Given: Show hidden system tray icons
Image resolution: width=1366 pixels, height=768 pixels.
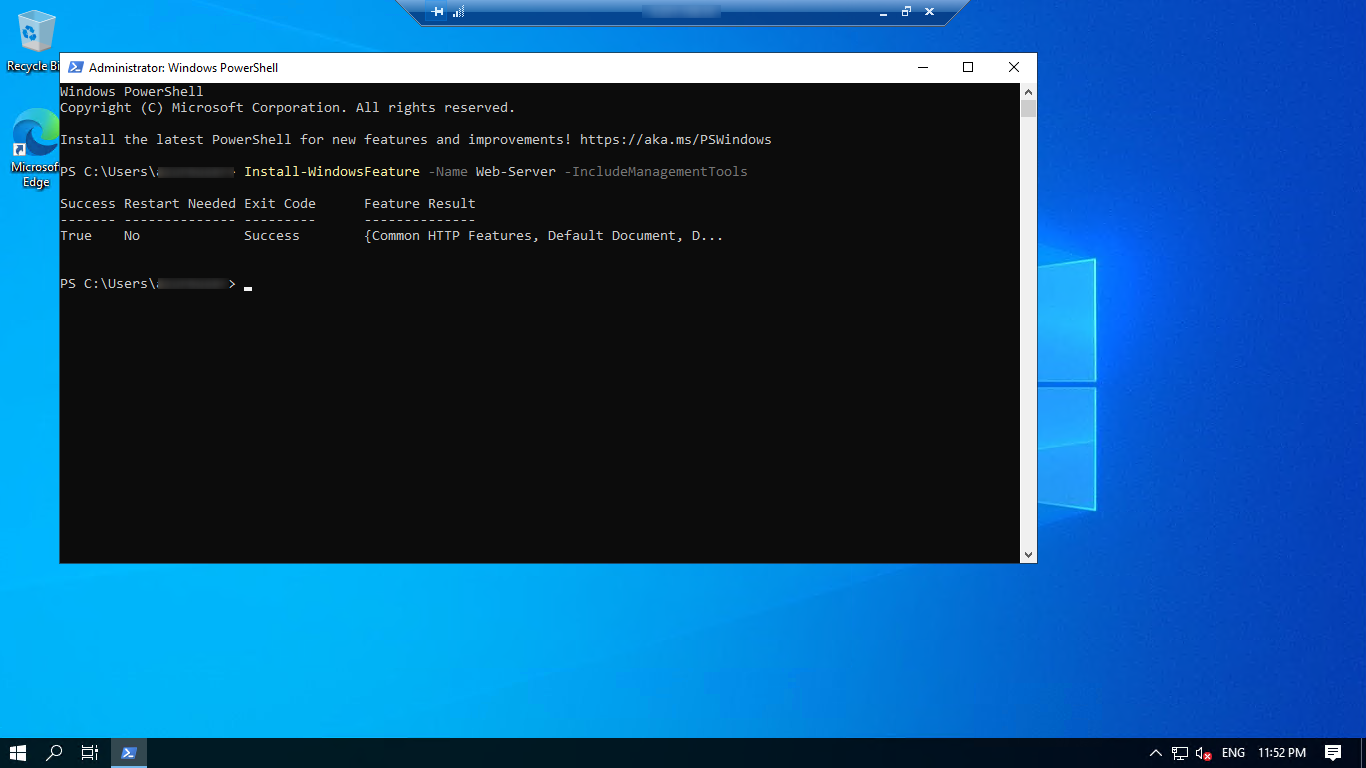Looking at the screenshot, I should point(1156,753).
